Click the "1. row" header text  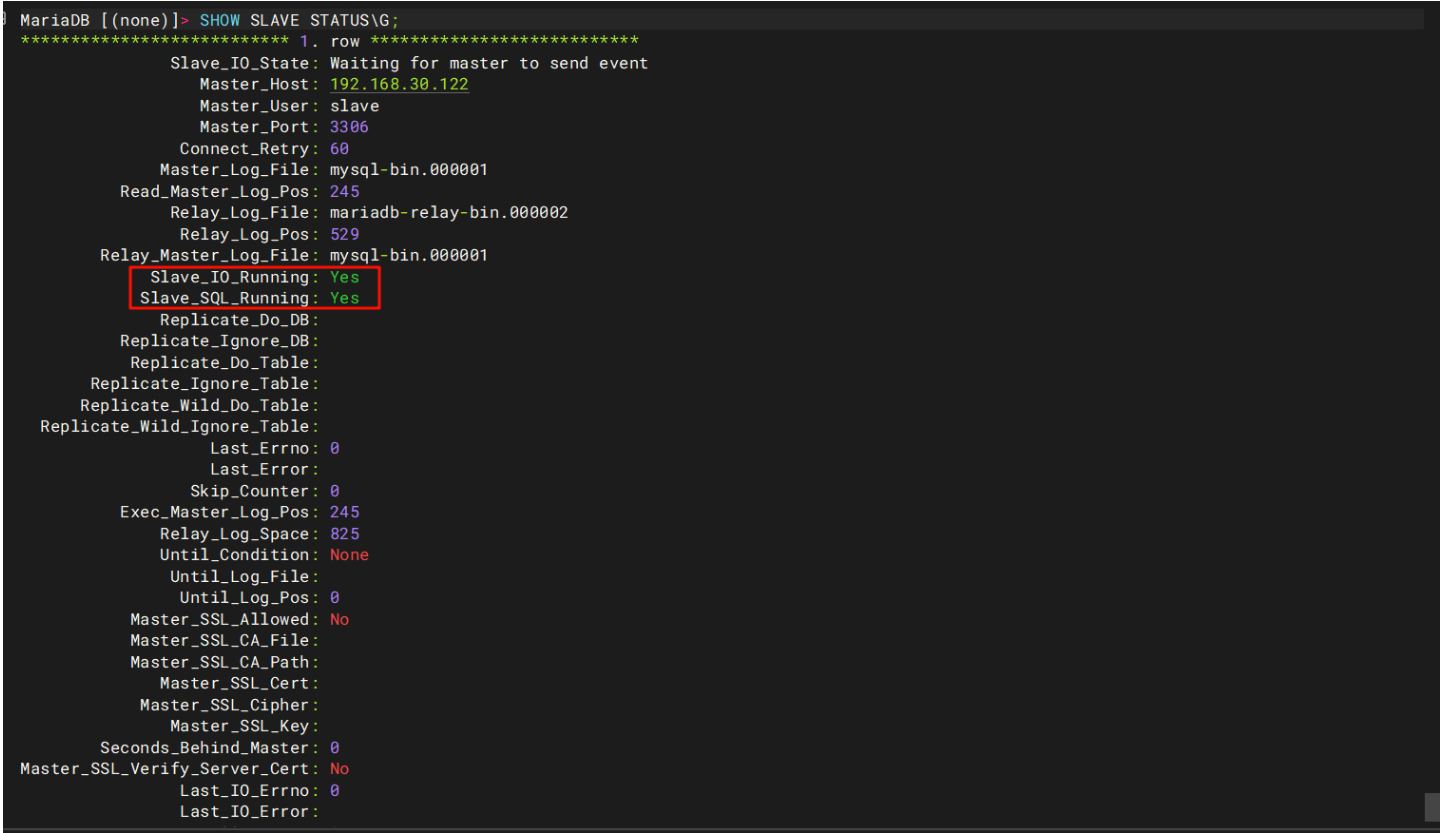click(329, 42)
